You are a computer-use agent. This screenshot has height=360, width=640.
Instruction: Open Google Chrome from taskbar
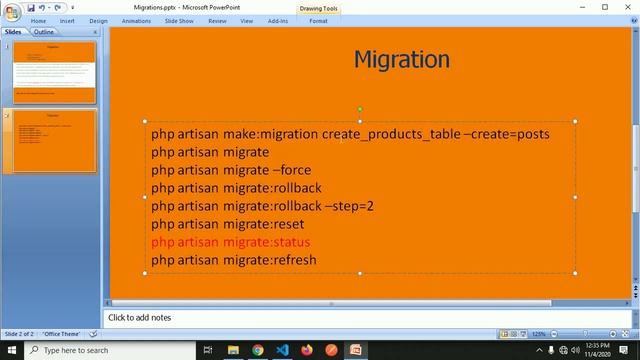click(x=258, y=350)
